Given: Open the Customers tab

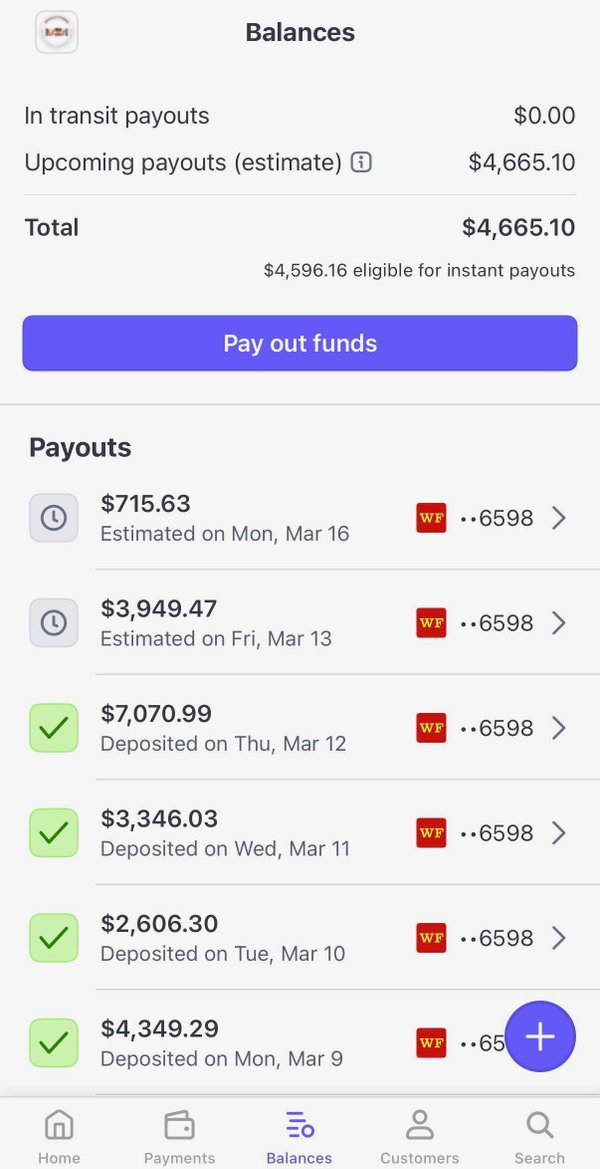Looking at the screenshot, I should [x=419, y=1136].
